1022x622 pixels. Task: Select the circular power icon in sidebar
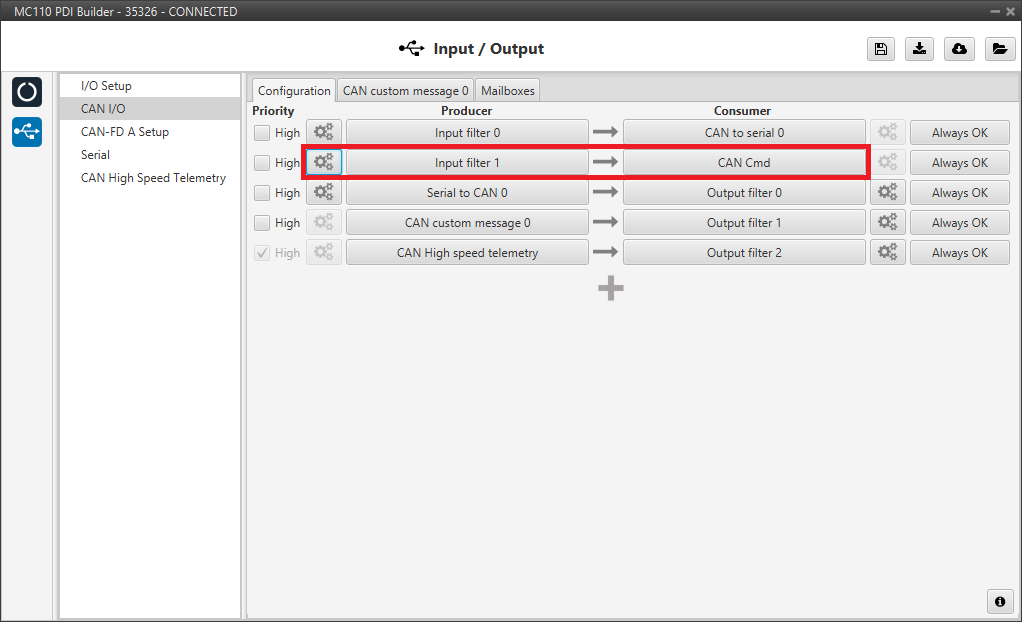point(27,92)
